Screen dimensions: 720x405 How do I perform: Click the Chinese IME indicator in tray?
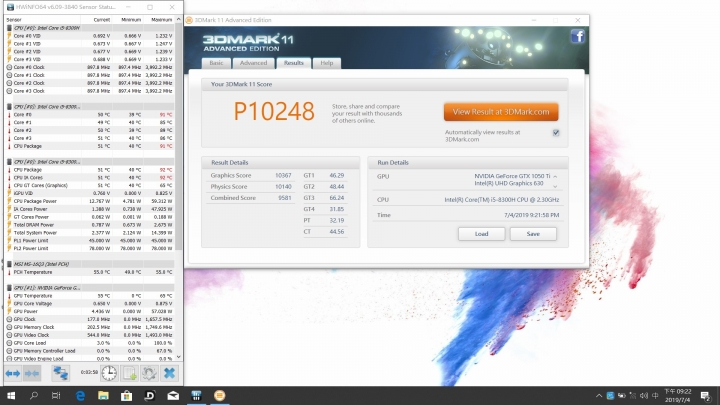[655, 396]
